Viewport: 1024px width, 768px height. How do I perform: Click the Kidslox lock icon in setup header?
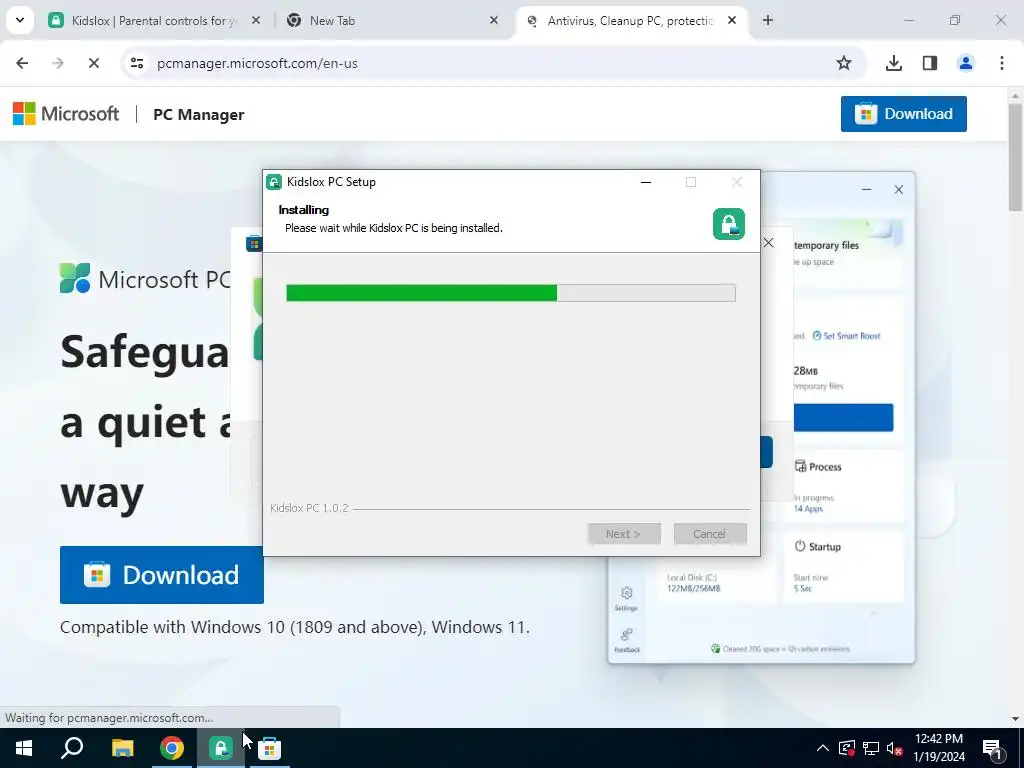729,224
